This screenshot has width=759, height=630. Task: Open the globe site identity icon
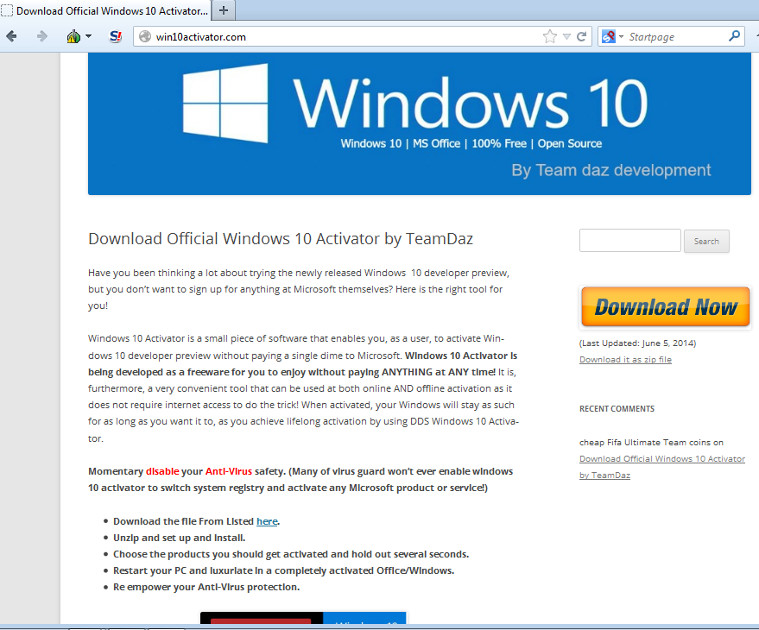145,37
